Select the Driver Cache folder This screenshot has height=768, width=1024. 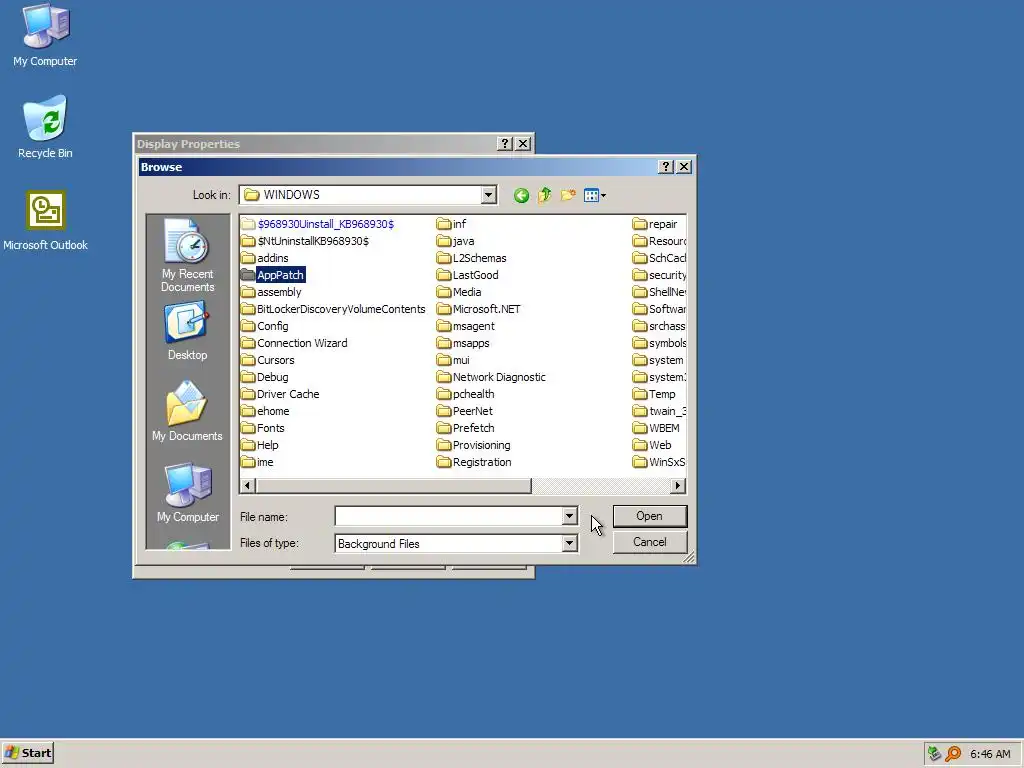click(x=280, y=394)
